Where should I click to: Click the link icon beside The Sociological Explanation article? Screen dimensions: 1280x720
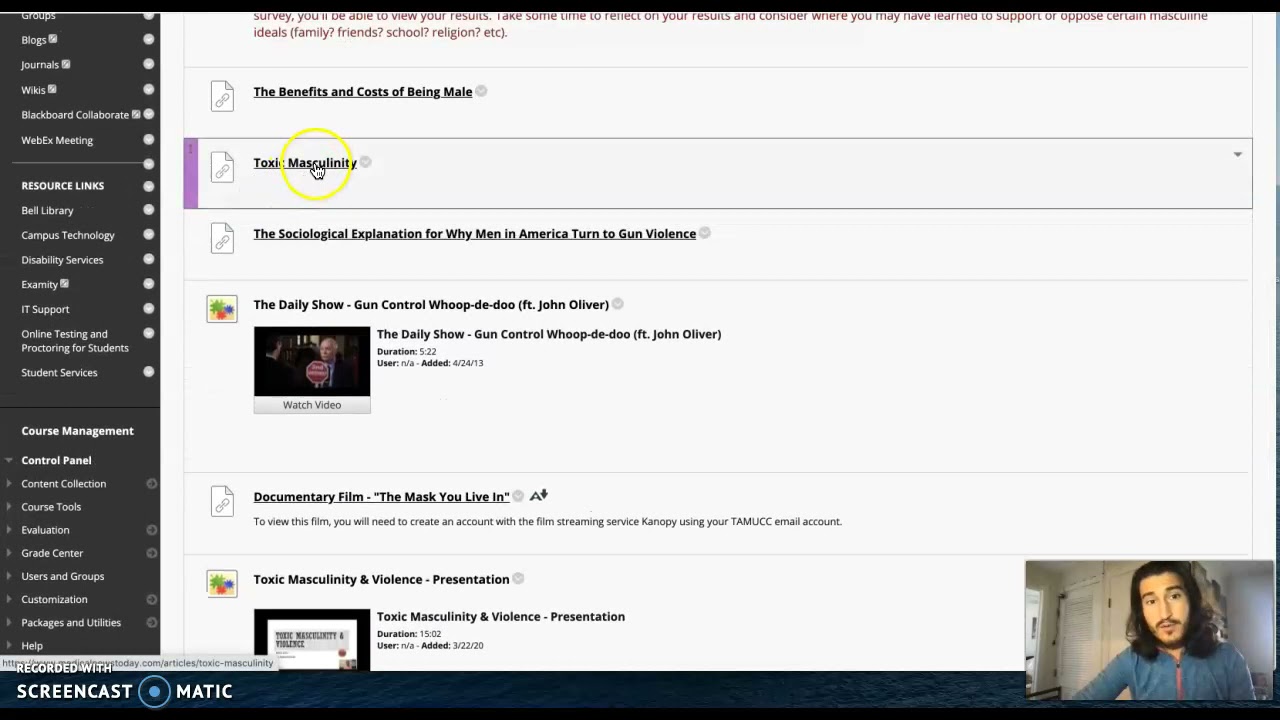coord(222,238)
